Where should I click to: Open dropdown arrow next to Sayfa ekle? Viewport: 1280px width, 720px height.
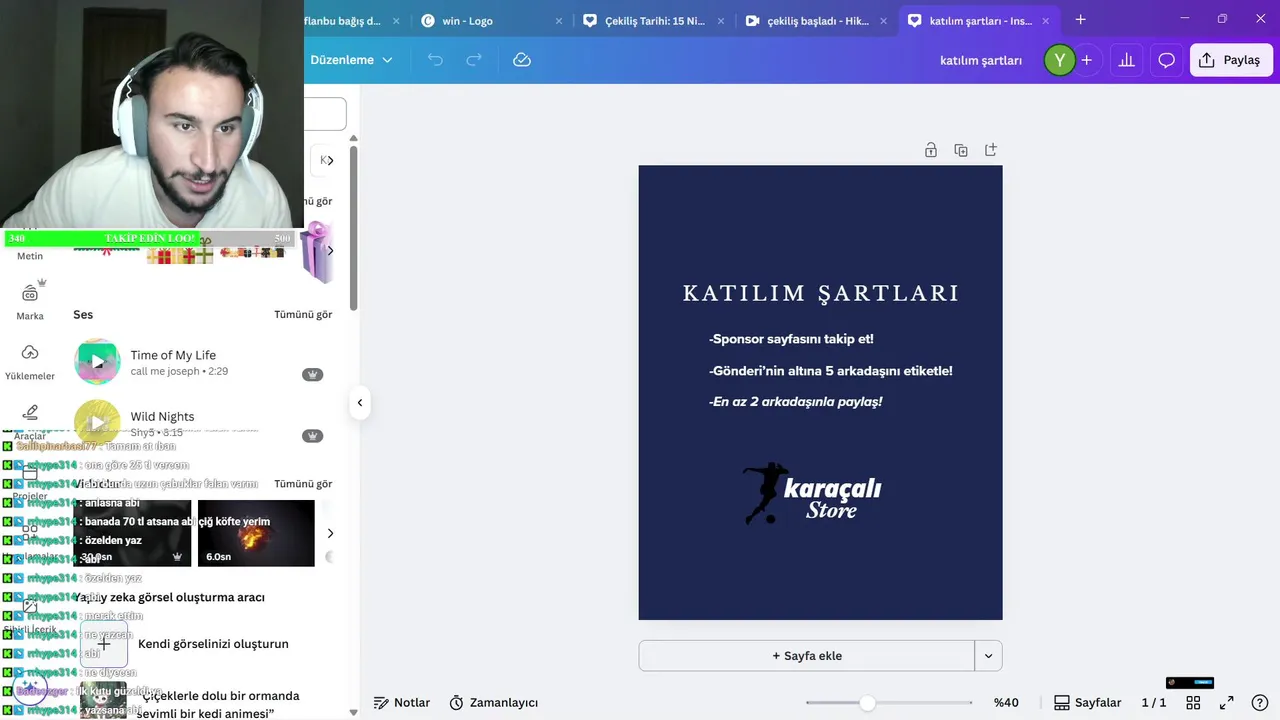(988, 656)
